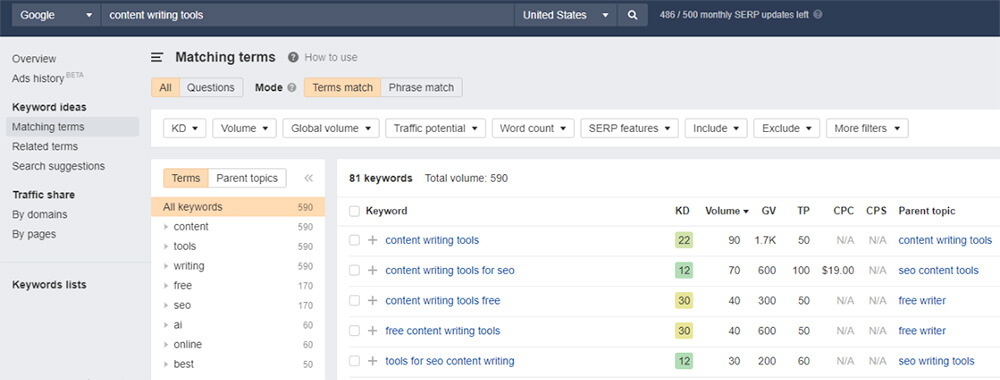1000x380 pixels.
Task: Open parent topic 'seo content tools'
Action: coord(938,270)
